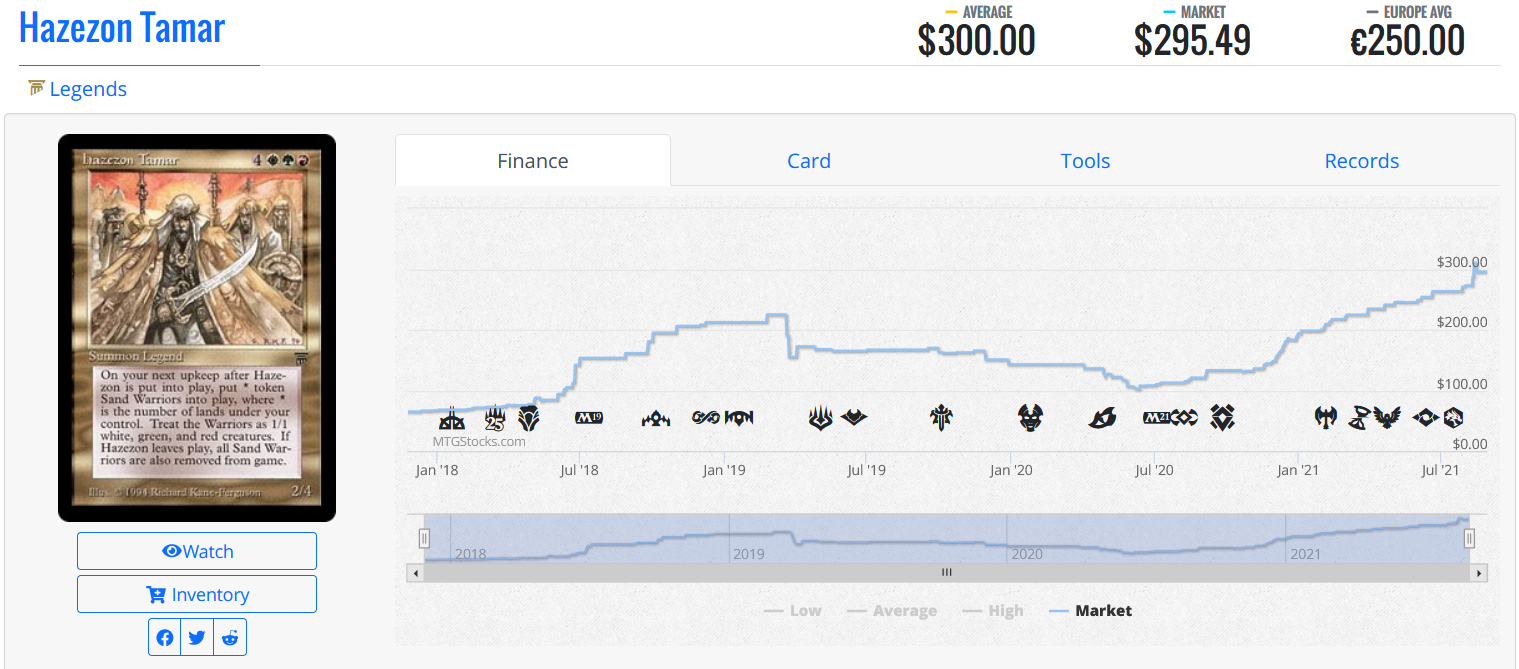This screenshot has width=1519, height=669.
Task: Share the card on Twitter
Action: point(197,638)
